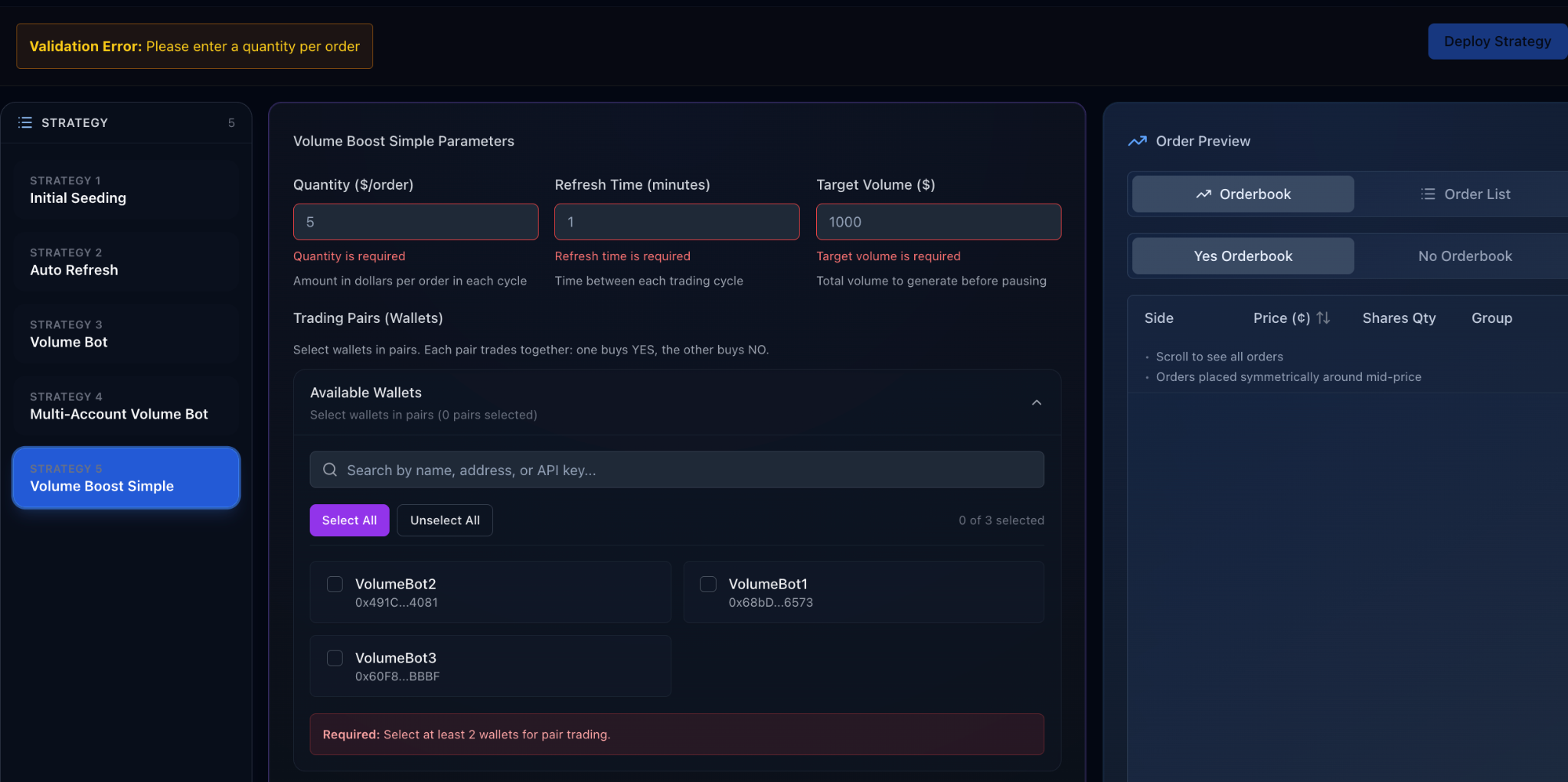Click the list icon beside Order List
This screenshot has height=782, width=1568.
1427,194
